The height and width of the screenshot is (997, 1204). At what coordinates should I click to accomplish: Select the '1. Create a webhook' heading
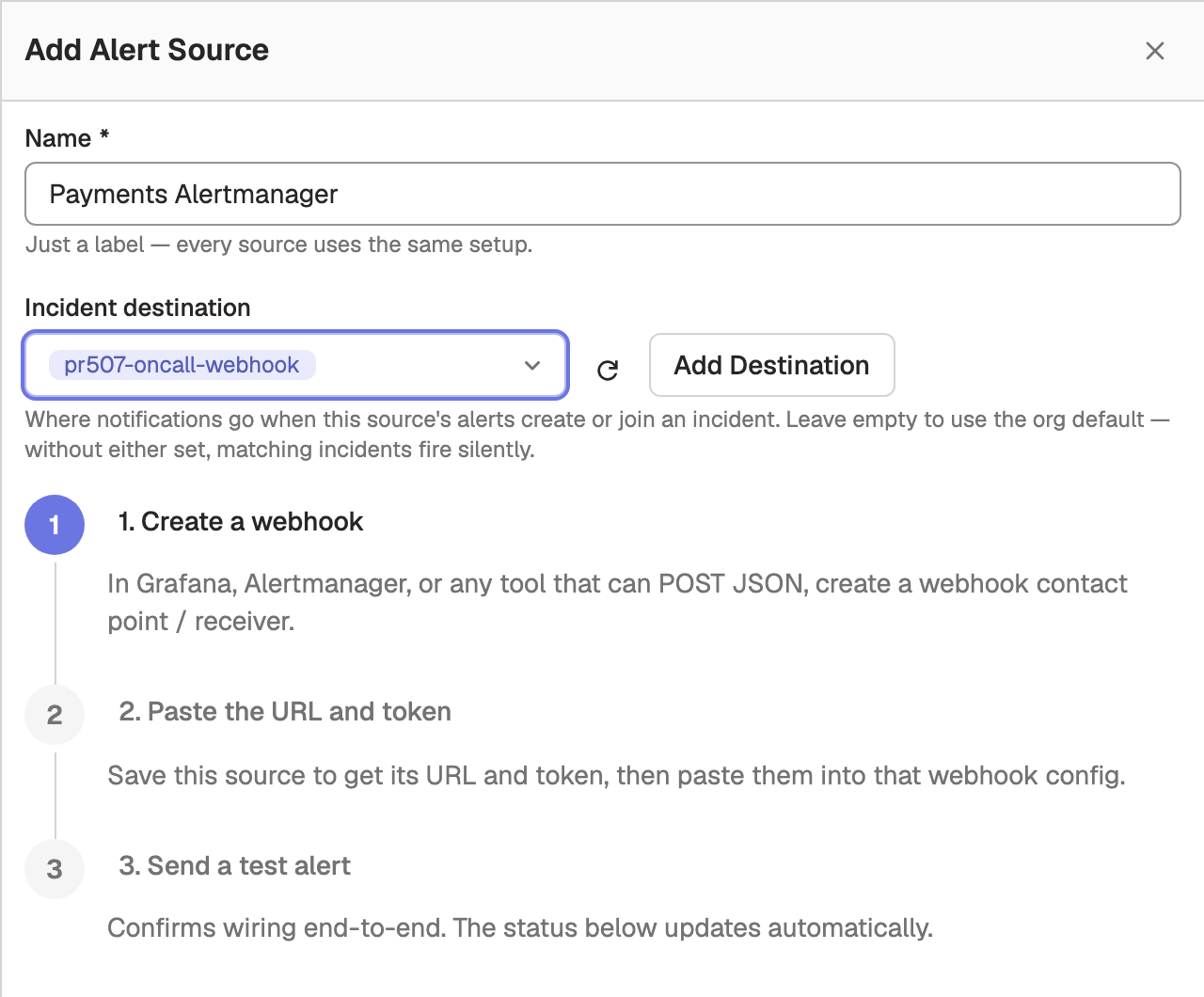[x=241, y=522]
